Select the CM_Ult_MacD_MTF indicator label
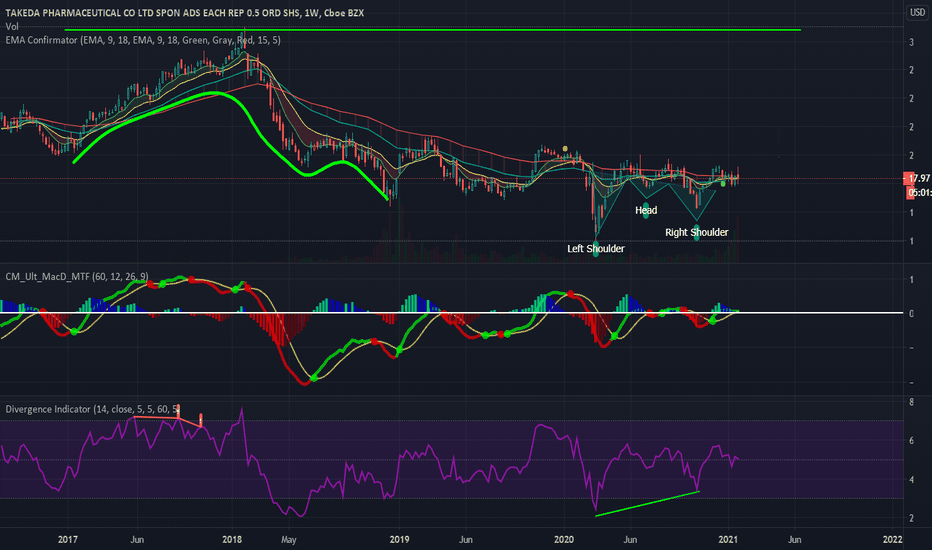Viewport: 932px width, 550px height. tap(77, 276)
